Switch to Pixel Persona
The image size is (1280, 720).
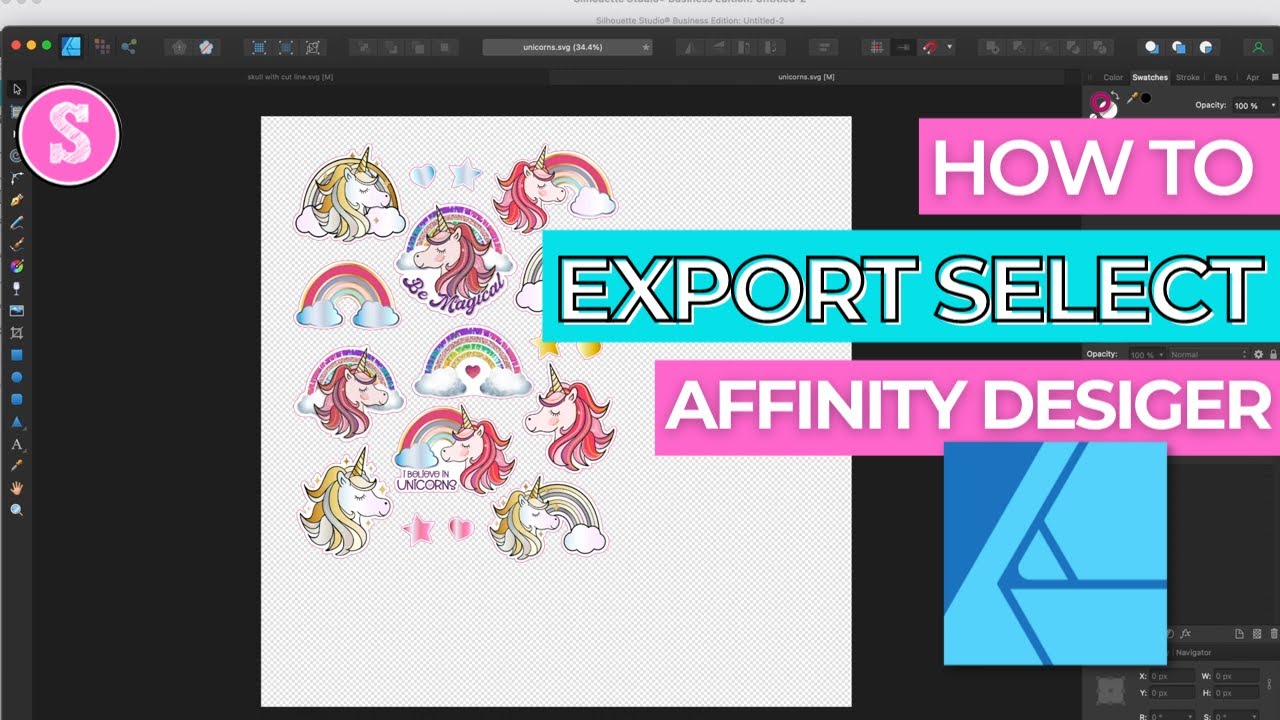(102, 46)
